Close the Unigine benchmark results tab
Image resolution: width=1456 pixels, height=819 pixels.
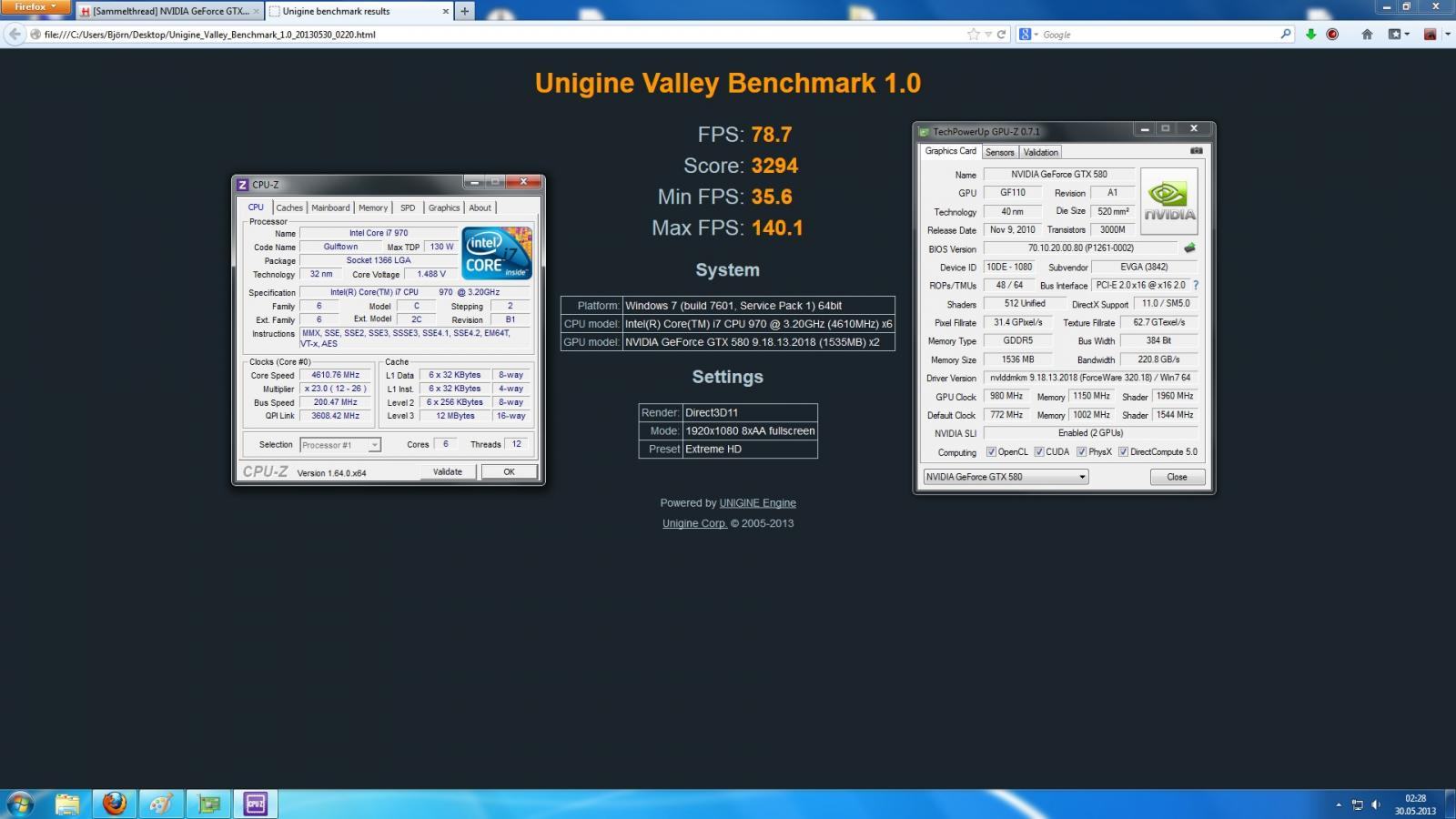pos(445,11)
